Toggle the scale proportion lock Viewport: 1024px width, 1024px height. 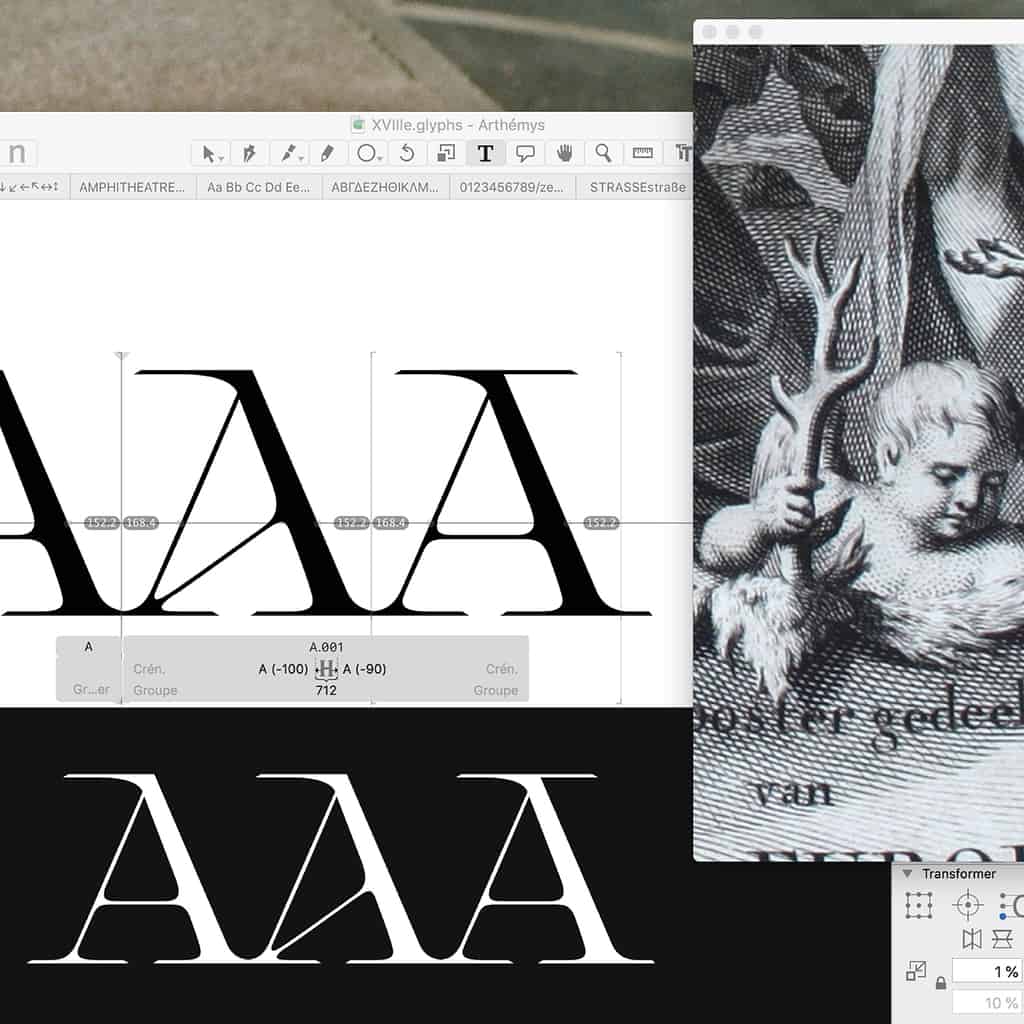[x=940, y=983]
